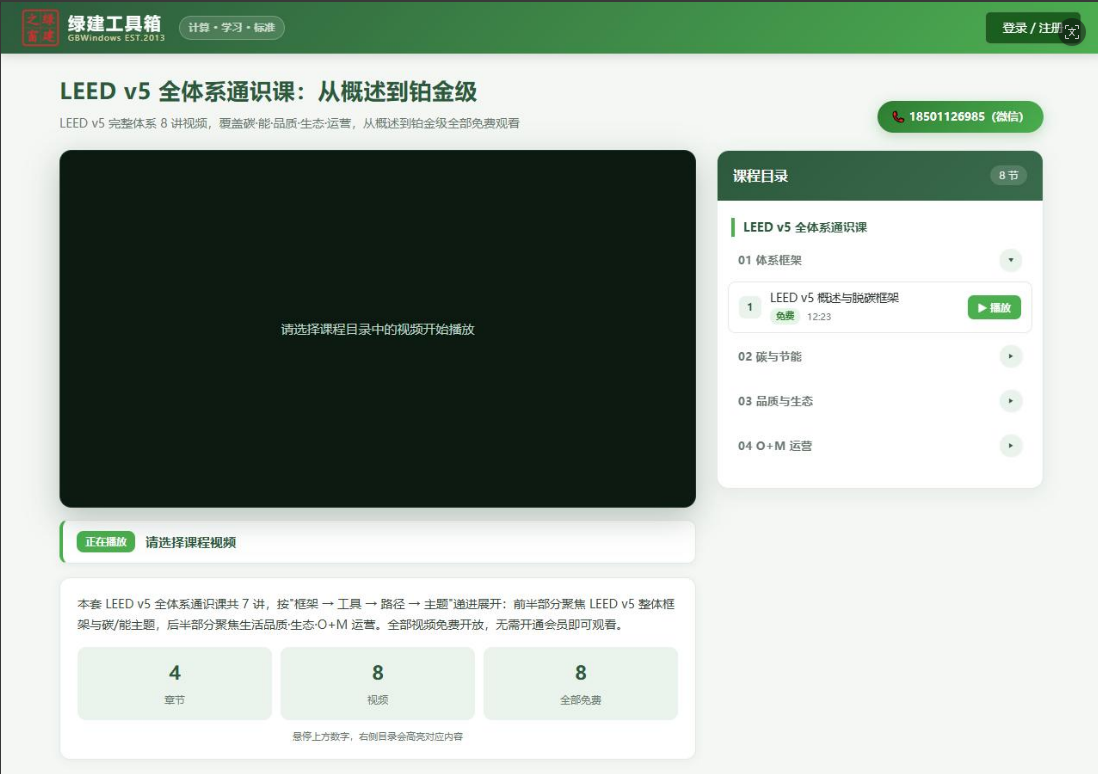Image resolution: width=1098 pixels, height=774 pixels.
Task: Click the expand icon at top-right corner
Action: click(1072, 32)
